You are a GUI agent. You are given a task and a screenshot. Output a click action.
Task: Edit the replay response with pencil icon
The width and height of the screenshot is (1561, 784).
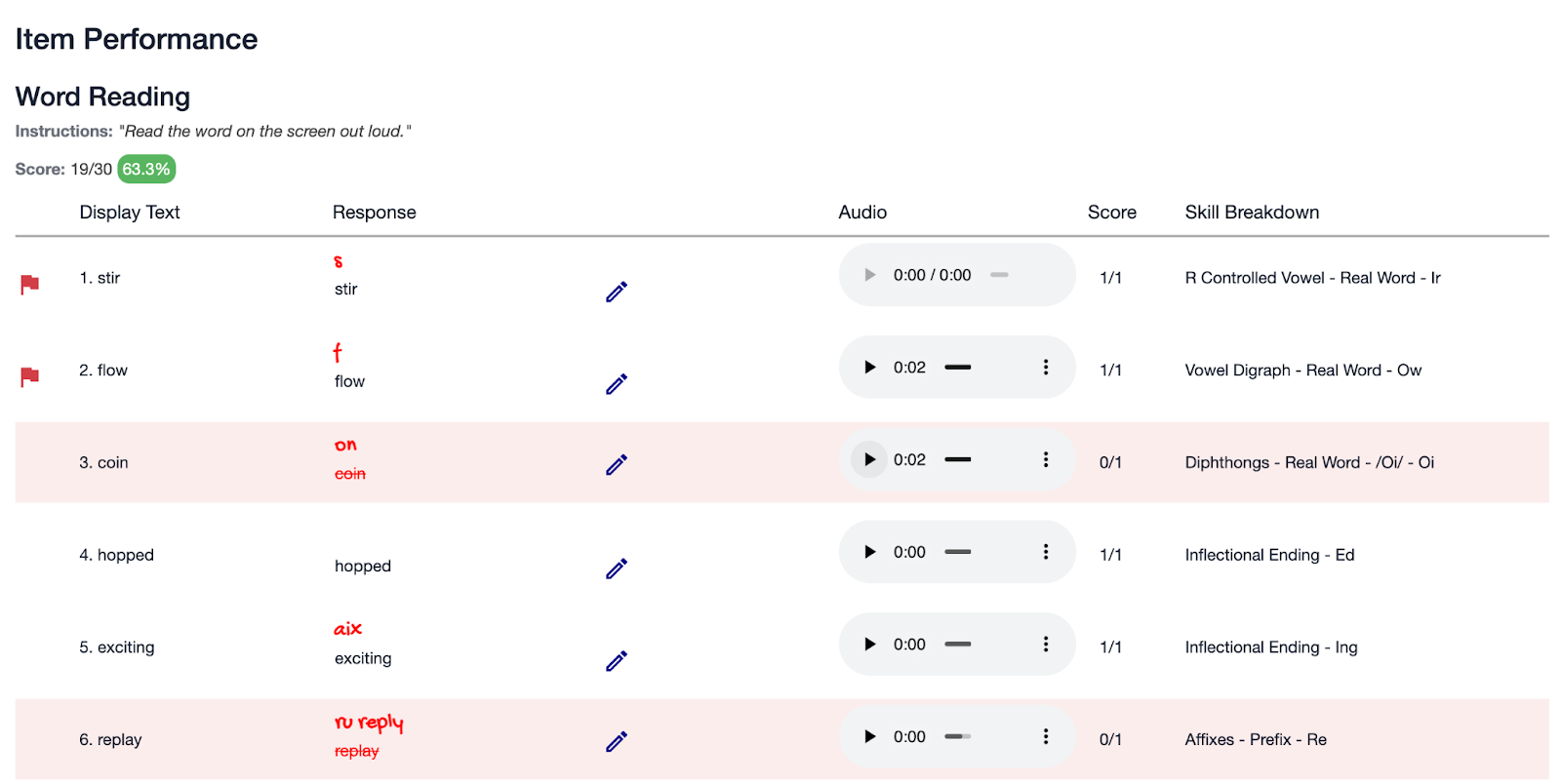click(x=617, y=741)
